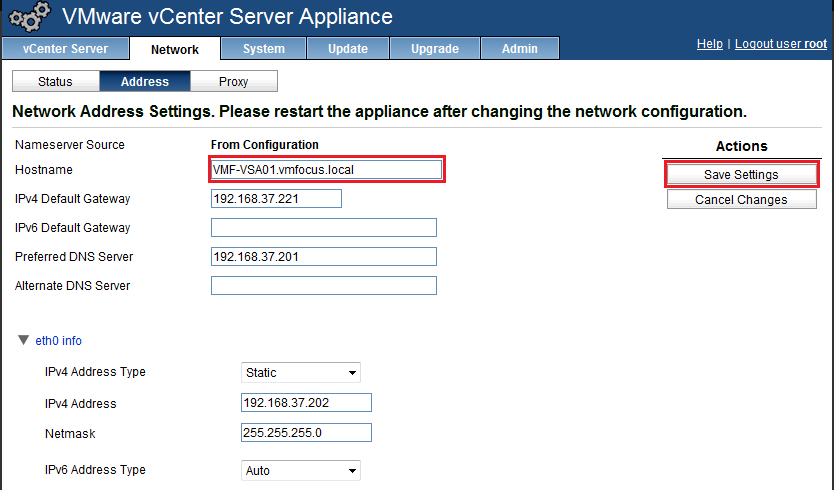Image resolution: width=834 pixels, height=490 pixels.
Task: Open the IPv6 Address Type dropdown
Action: click(301, 471)
